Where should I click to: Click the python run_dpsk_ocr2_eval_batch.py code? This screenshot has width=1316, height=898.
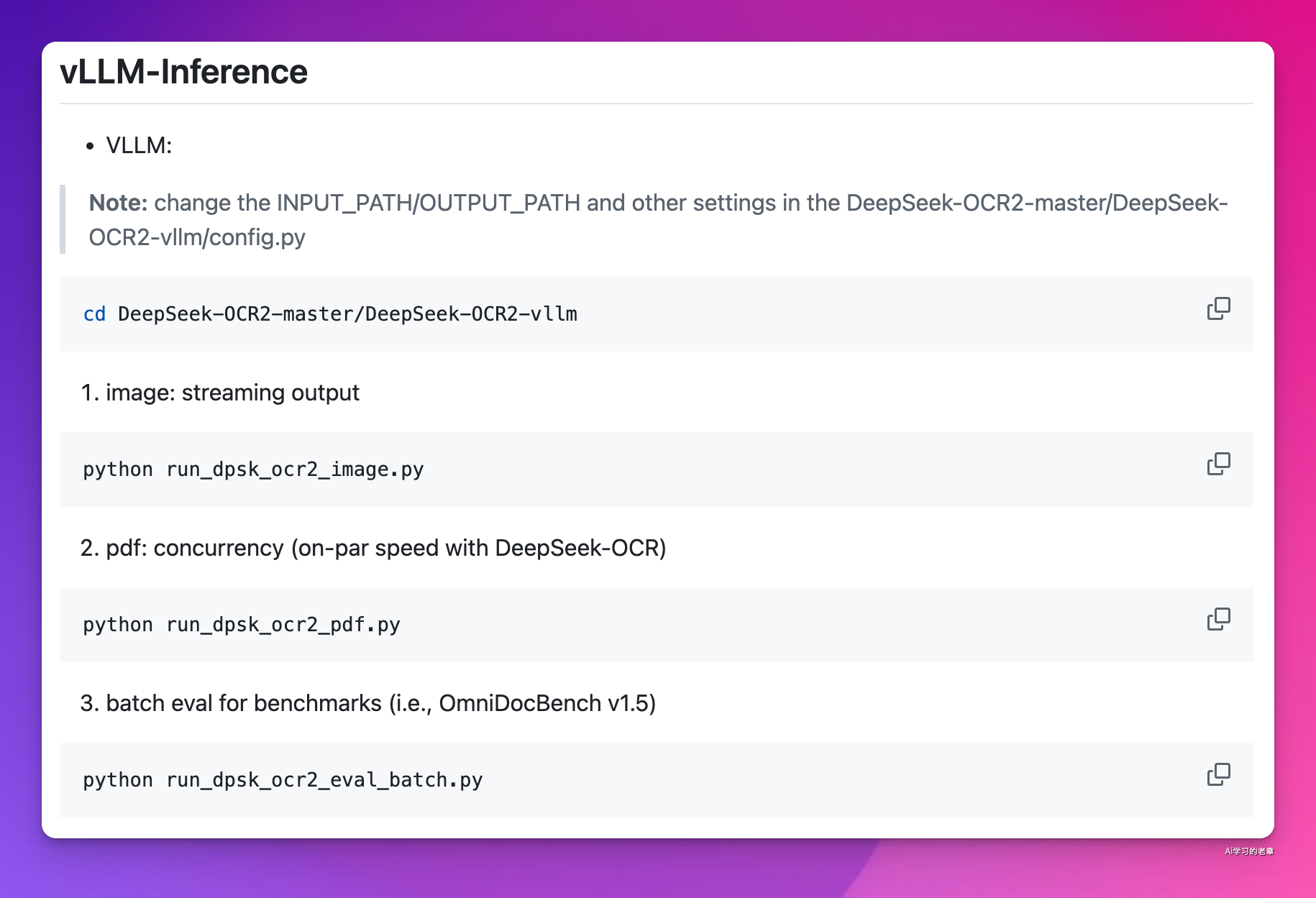[x=283, y=780]
